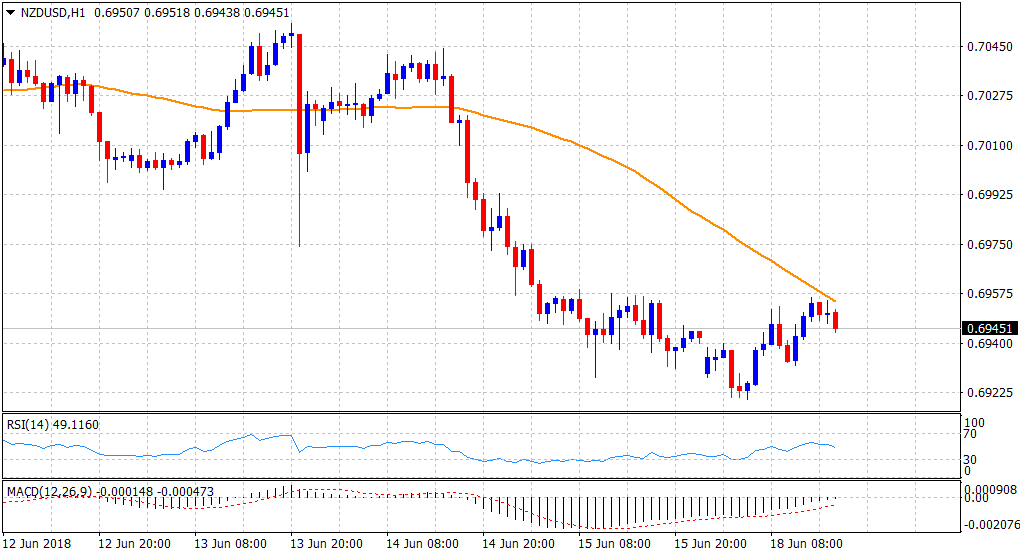
Task: Click the 12 Jun 2018 time label
Action: coord(37,545)
